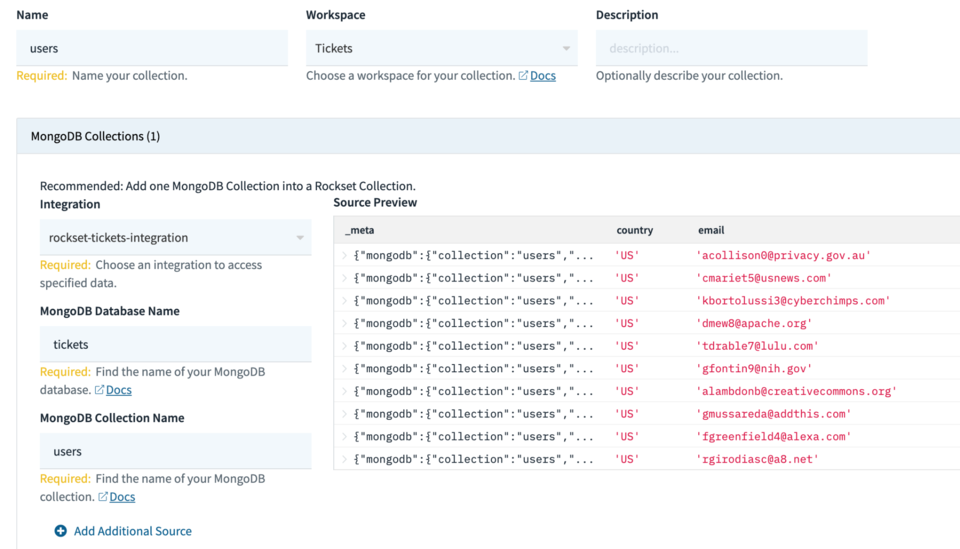Click email cell 'fgreenfield4@alexa.com'
960x549 pixels.
pyautogui.click(x=774, y=436)
